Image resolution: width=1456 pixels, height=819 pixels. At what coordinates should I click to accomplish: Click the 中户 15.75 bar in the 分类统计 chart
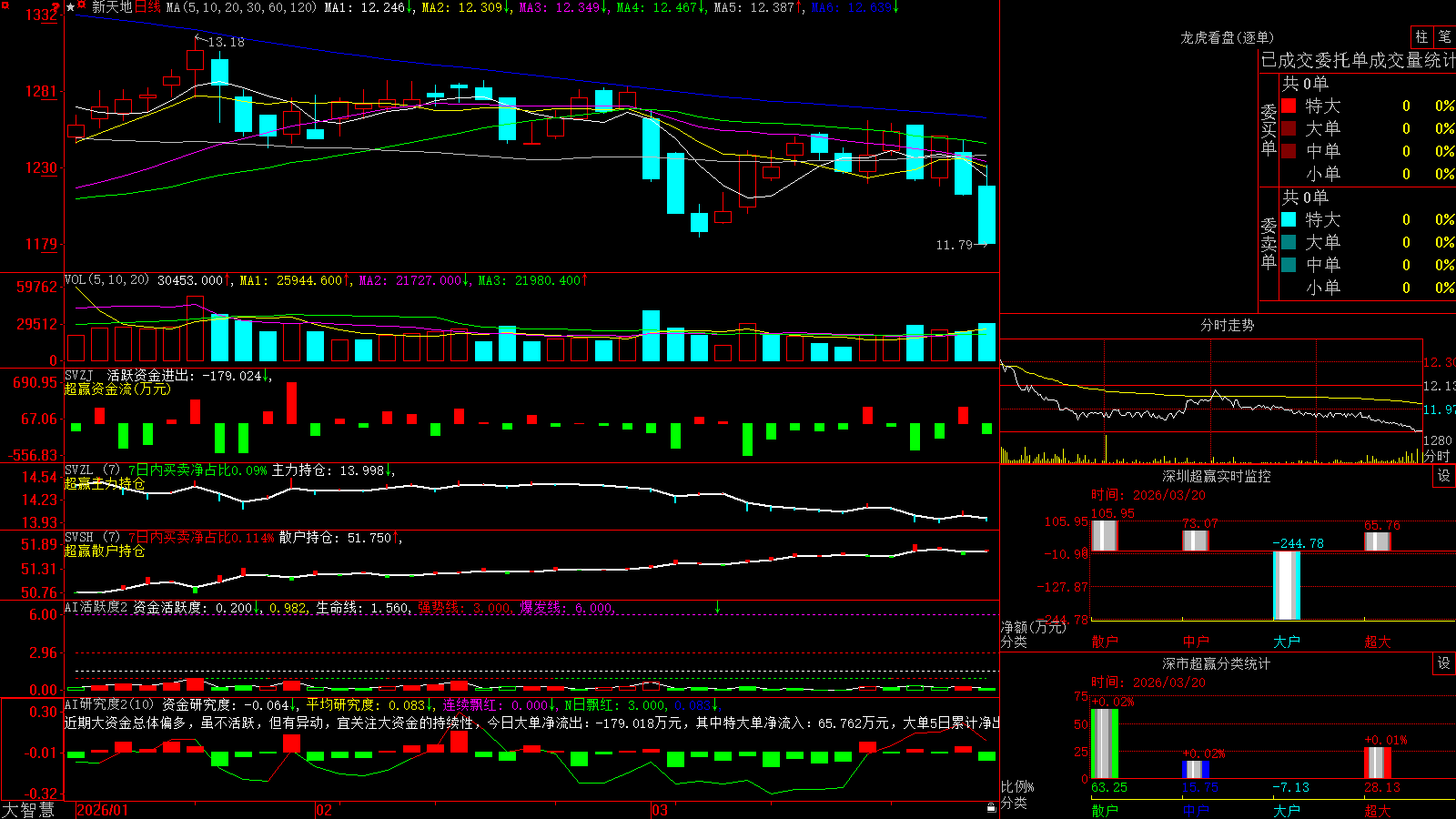1196,769
